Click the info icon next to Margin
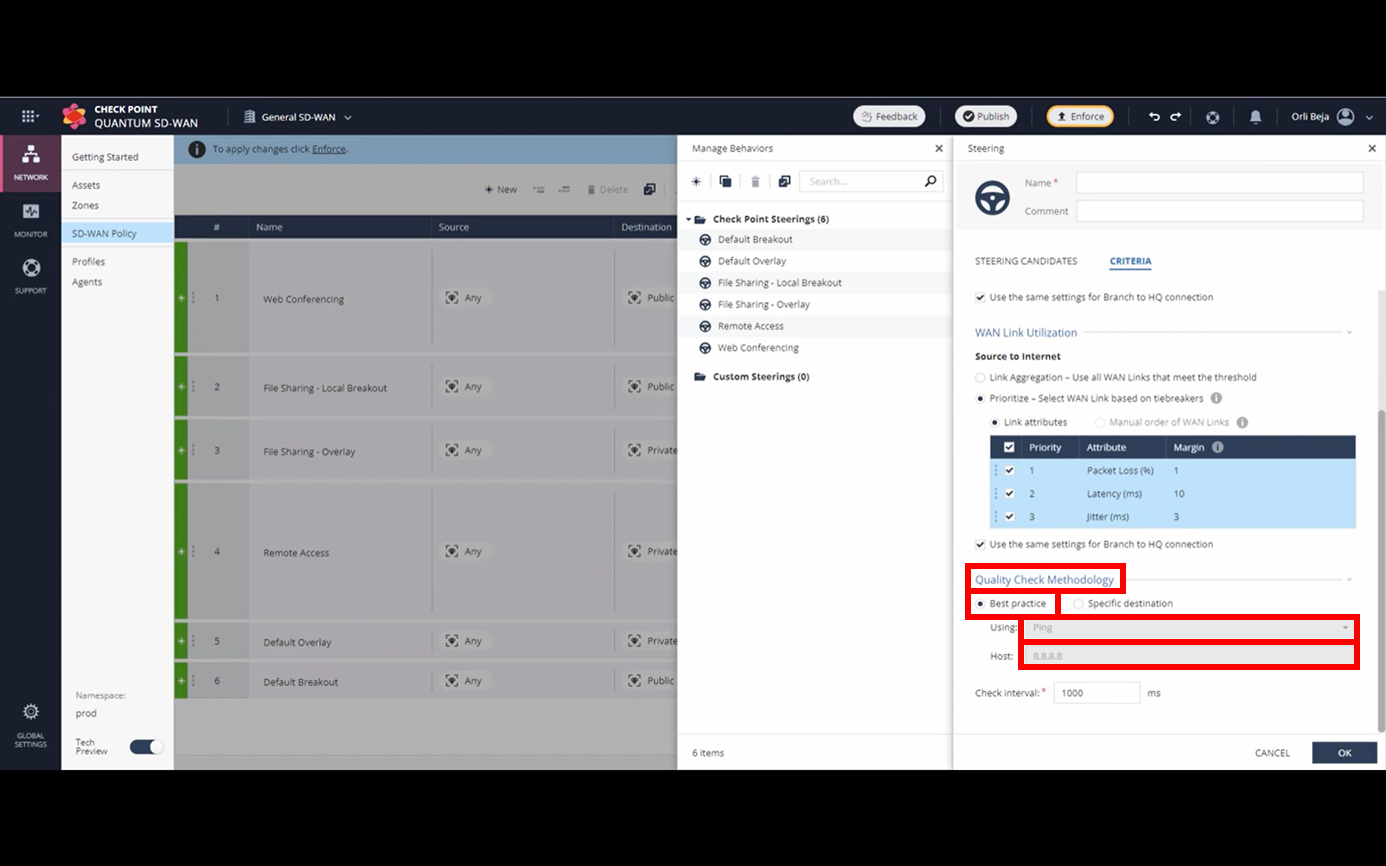 point(1217,447)
